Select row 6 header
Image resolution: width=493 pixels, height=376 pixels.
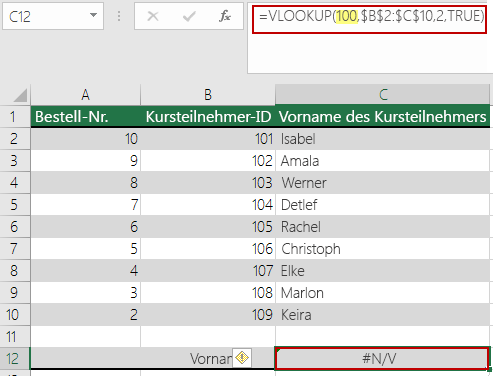tap(15, 227)
